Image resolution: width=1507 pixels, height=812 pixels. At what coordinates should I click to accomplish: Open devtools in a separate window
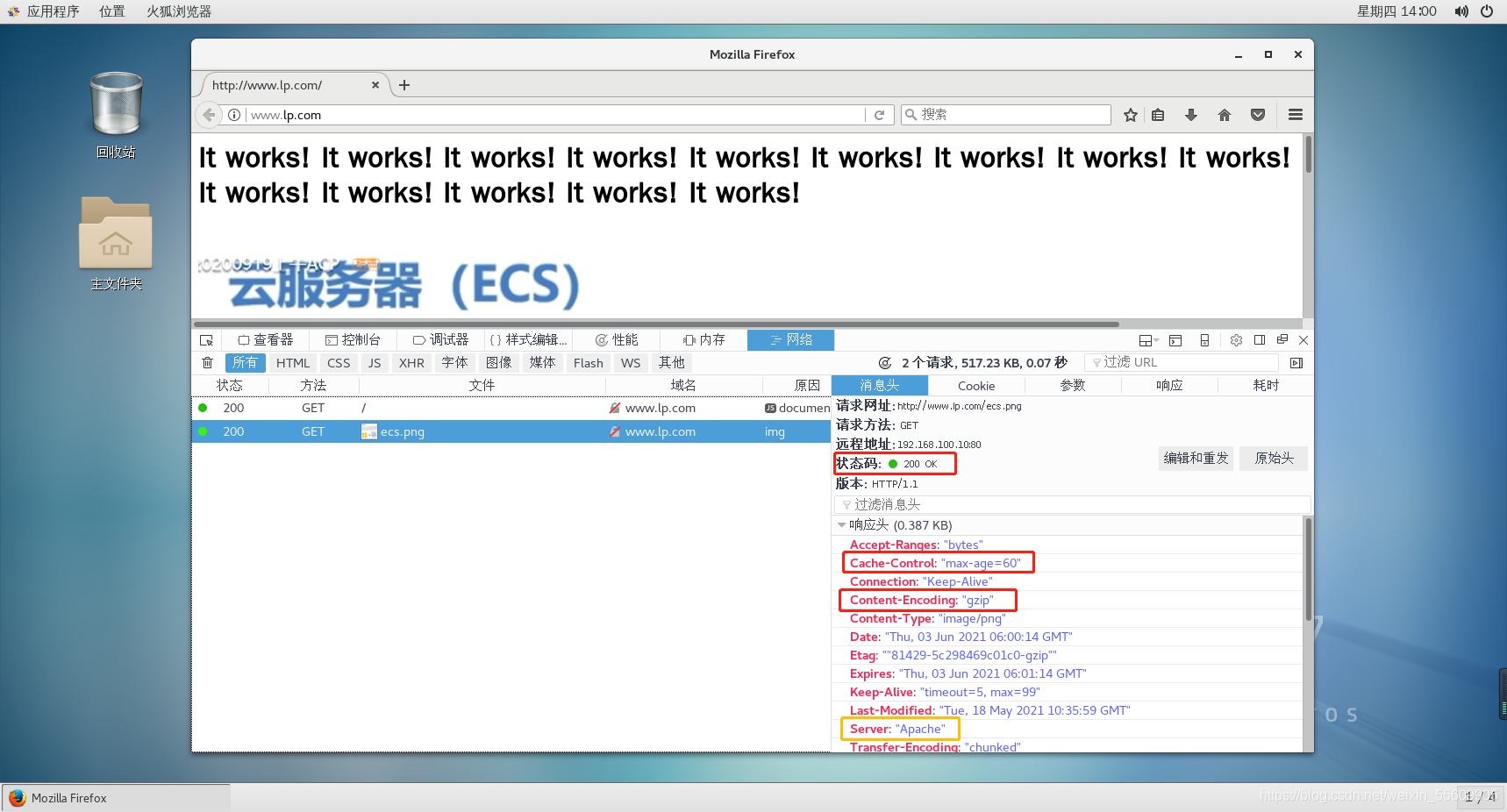[1282, 340]
